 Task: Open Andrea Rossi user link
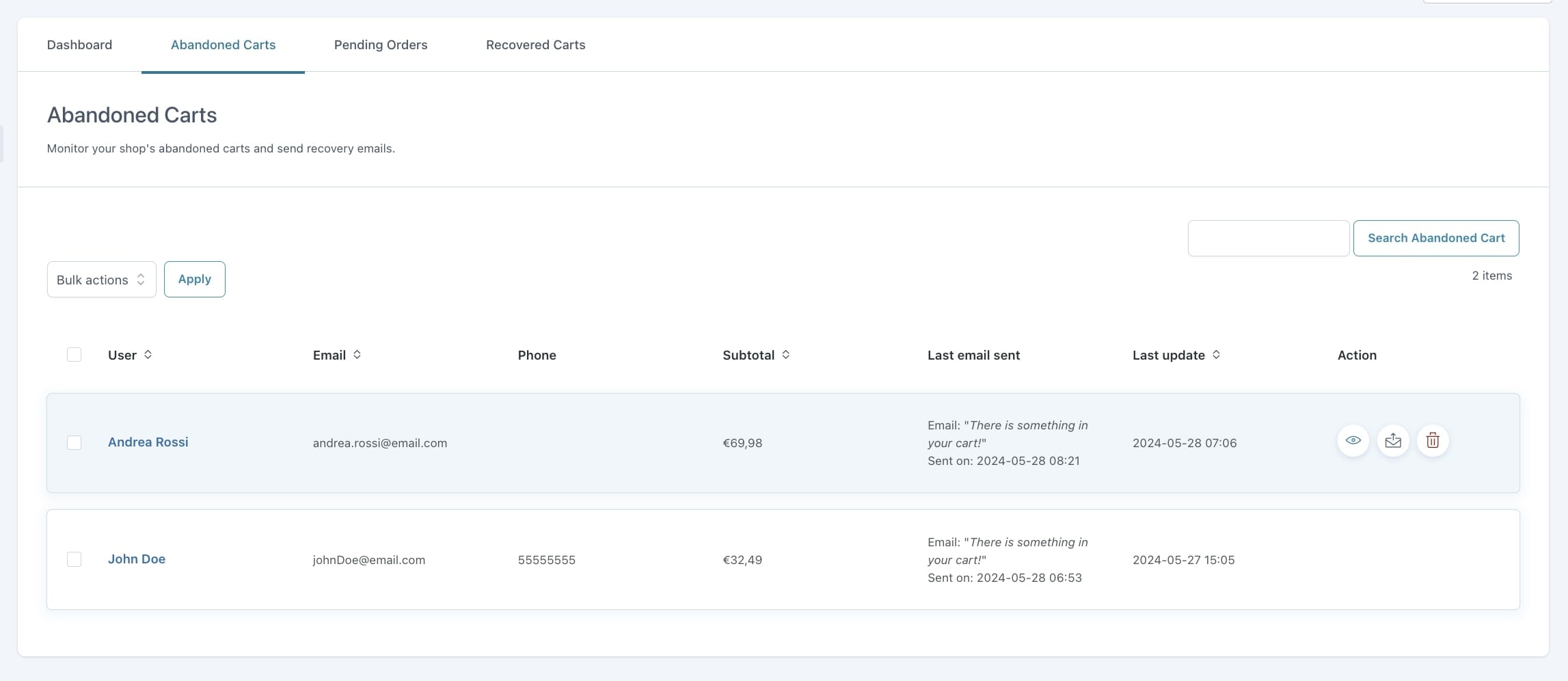(x=148, y=442)
